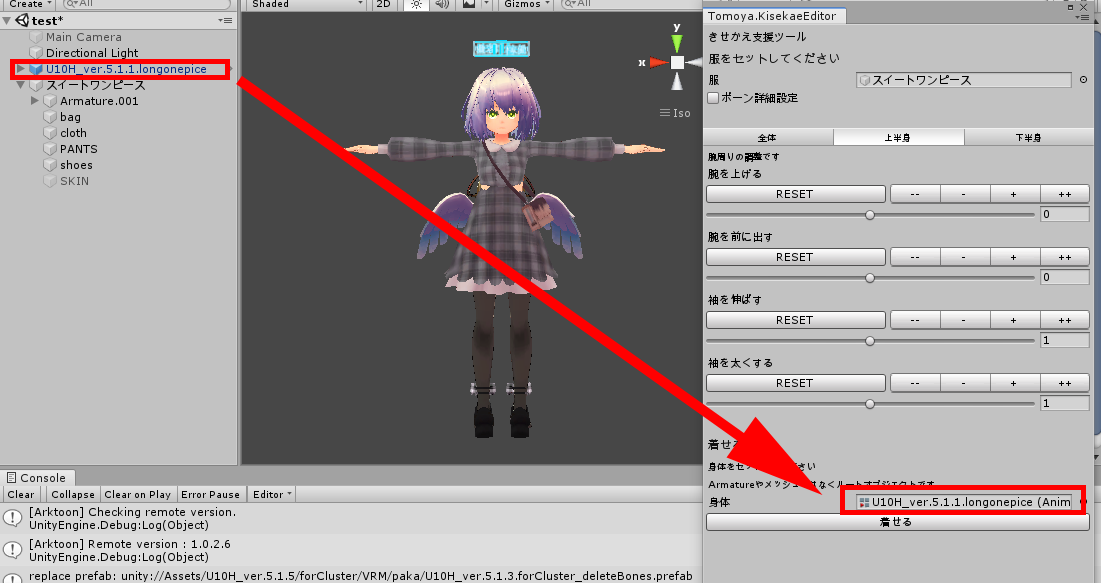The width and height of the screenshot is (1101, 583).
Task: Expand U10H_ver.5.1.1.longonepice hierarchy item
Action: point(21,69)
